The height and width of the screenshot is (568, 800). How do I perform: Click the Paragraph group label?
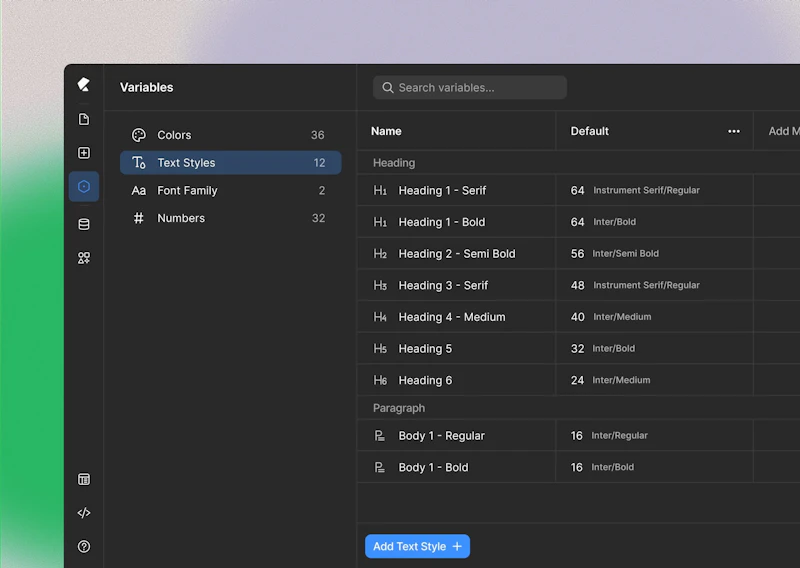399,408
